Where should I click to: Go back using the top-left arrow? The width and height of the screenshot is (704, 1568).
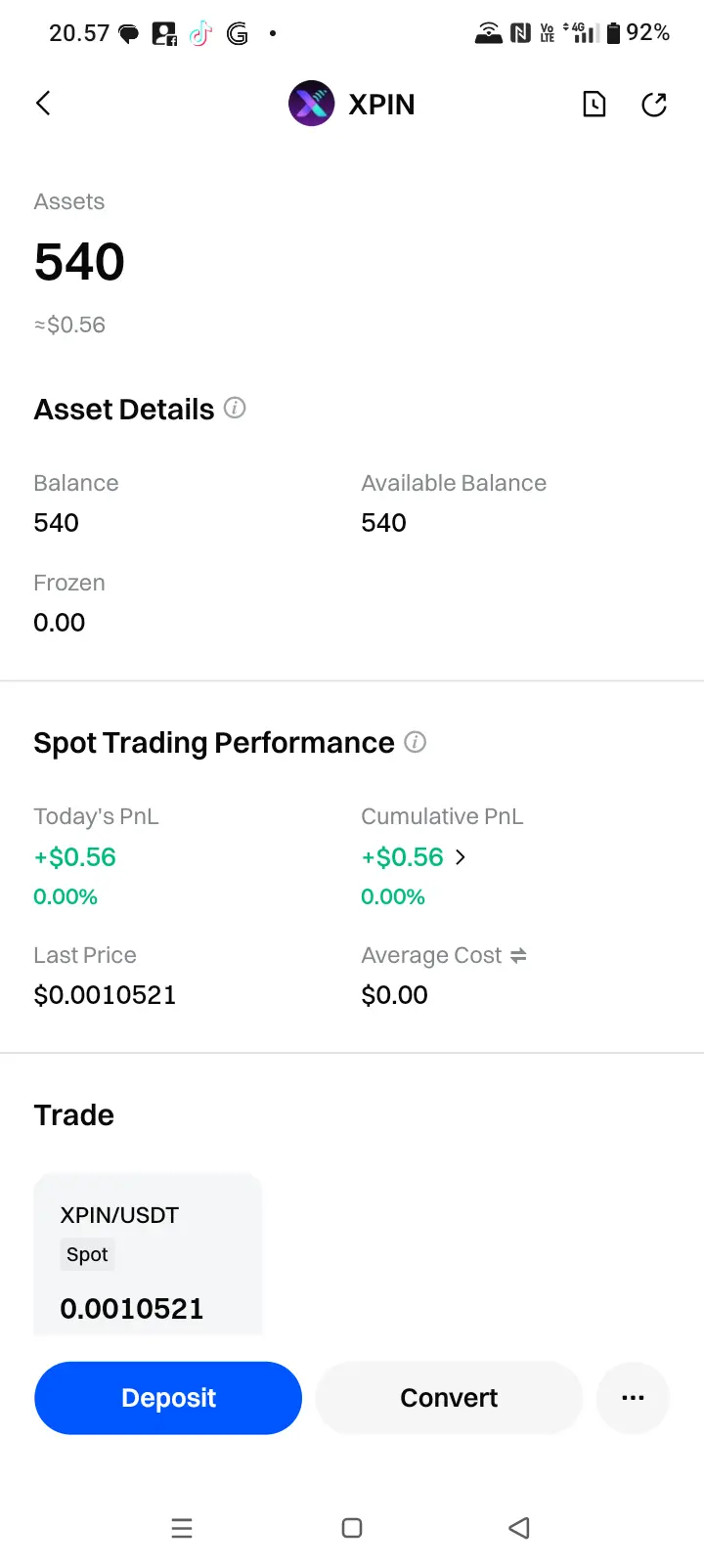[43, 104]
